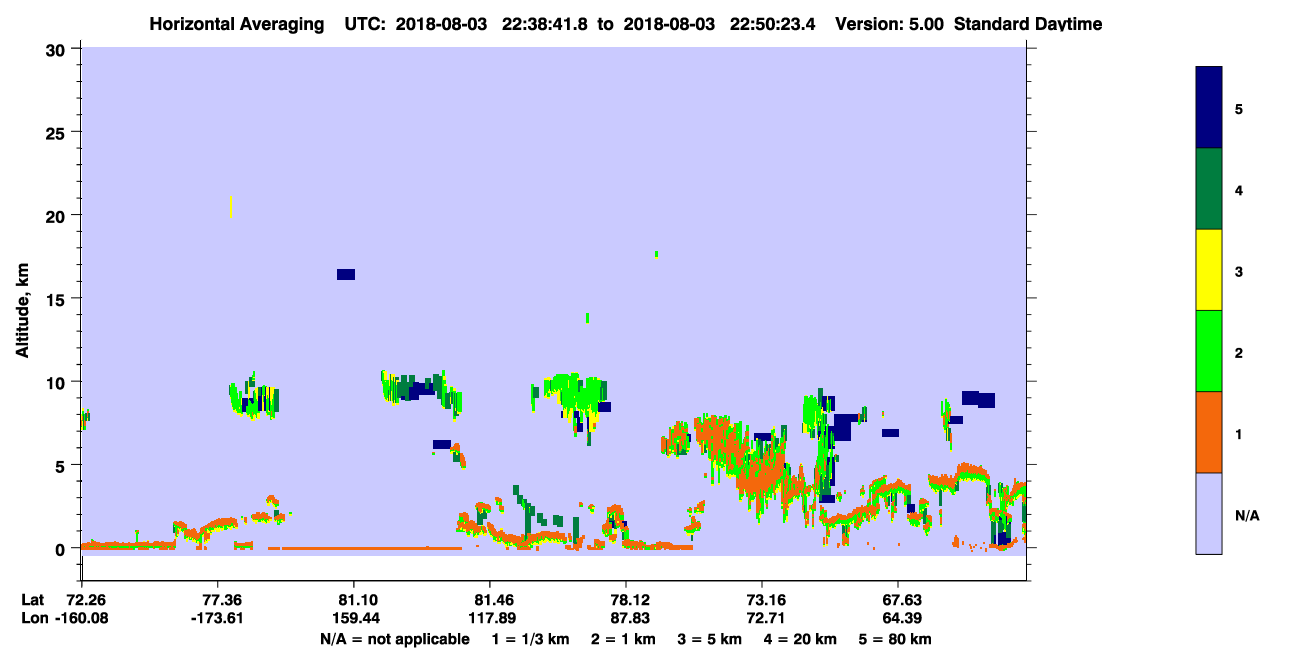Click the colorbar label '1'
This screenshot has height=667, width=1300.
(1239, 432)
